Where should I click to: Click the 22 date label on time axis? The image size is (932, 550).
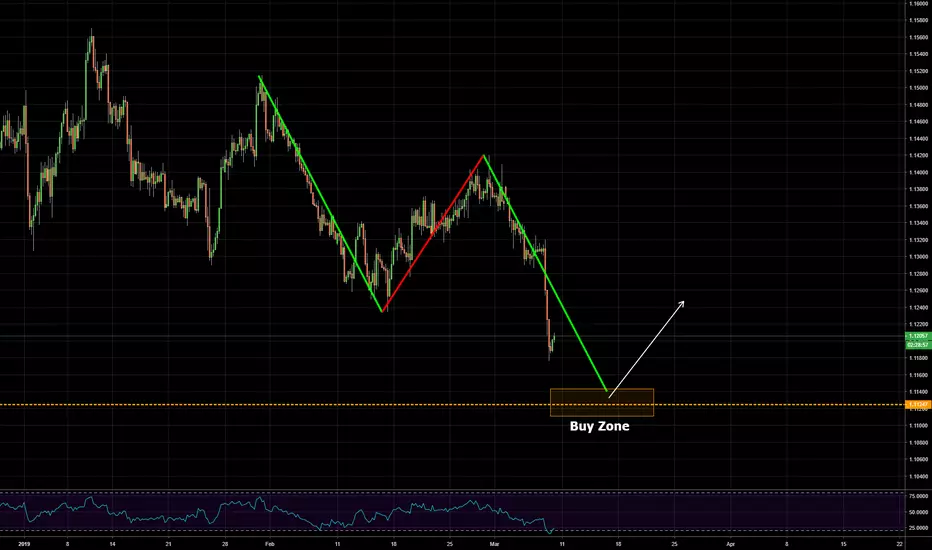900,543
